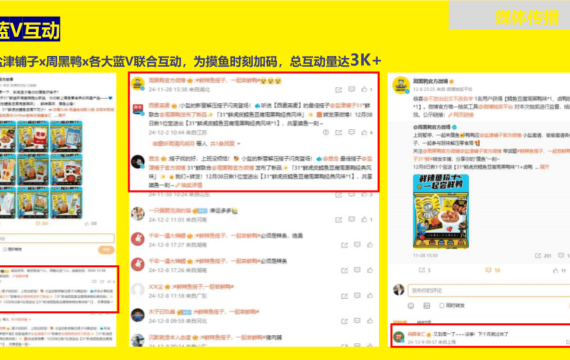This screenshot has height=360, width=570.
Task: Click image attach icon under right comment box
Action: click(x=426, y=306)
